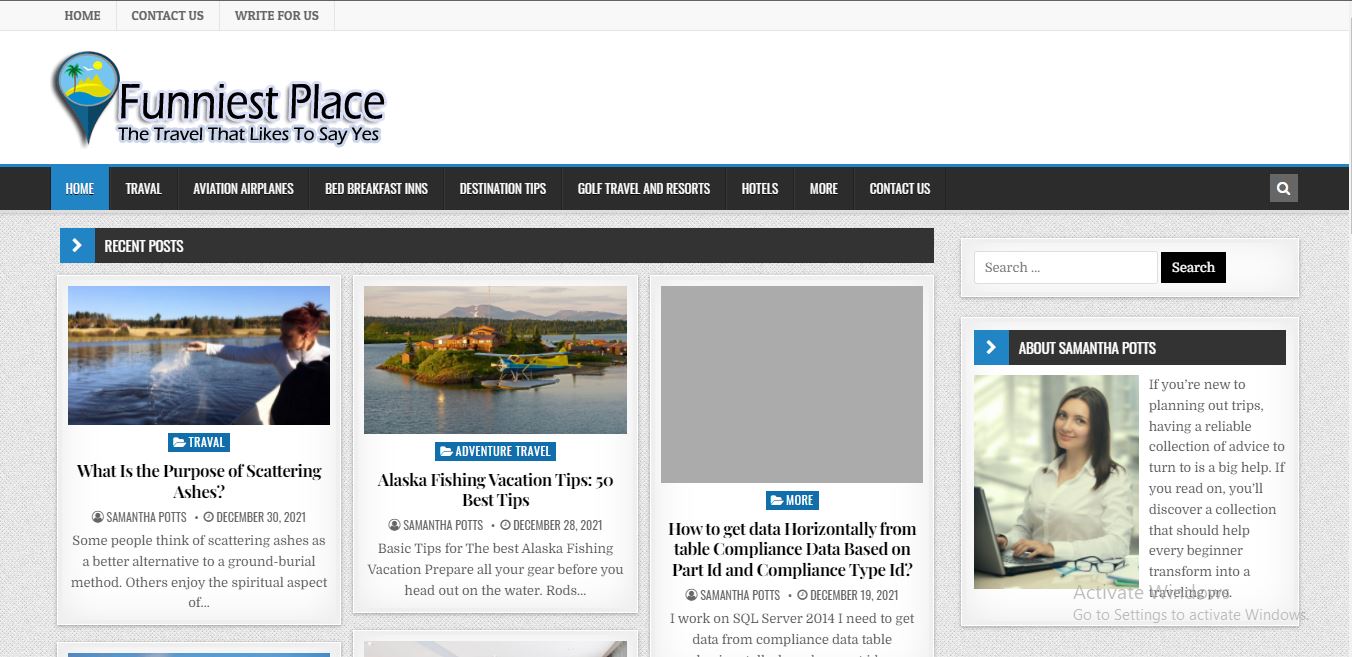Click the black Search button
Viewport: 1352px width, 657px height.
[x=1193, y=267]
